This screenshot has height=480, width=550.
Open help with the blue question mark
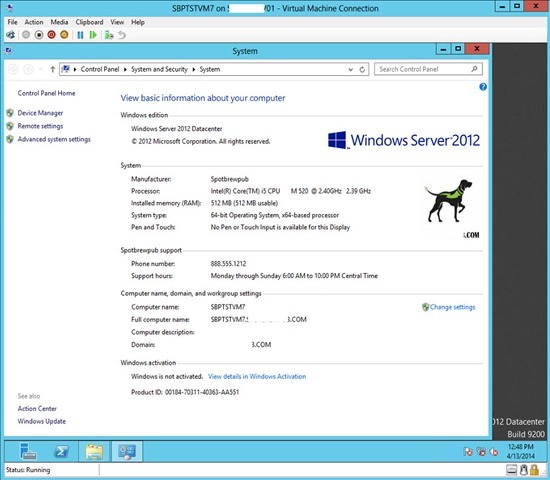click(483, 87)
